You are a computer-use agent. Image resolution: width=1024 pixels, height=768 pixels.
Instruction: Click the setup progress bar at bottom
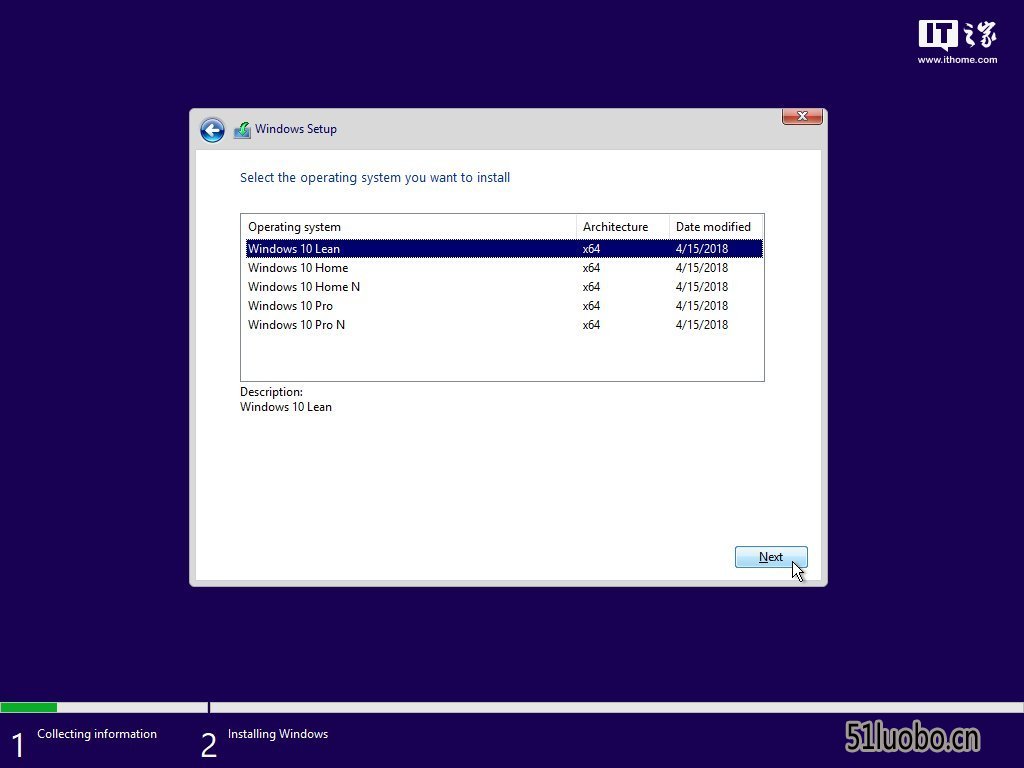pos(512,707)
